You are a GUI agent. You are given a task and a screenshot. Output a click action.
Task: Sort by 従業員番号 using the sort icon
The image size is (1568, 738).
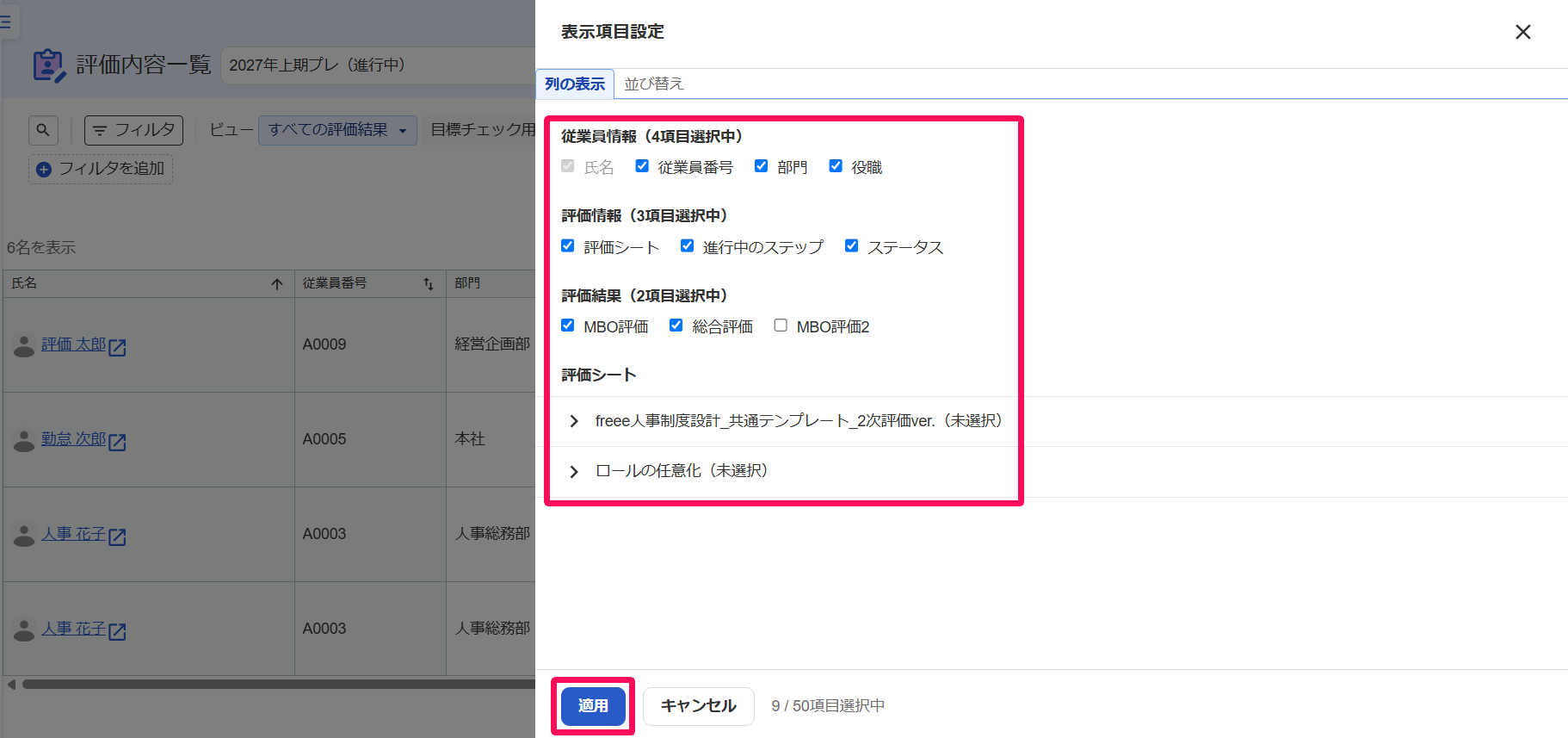[x=429, y=284]
